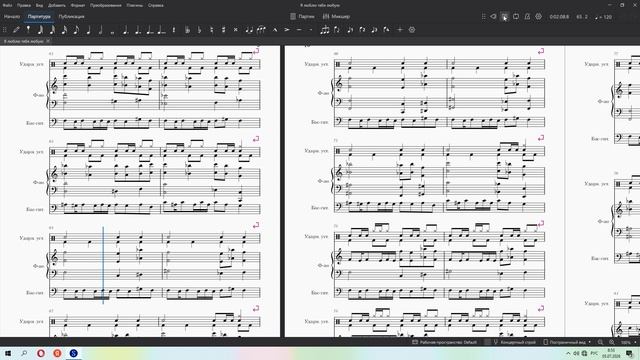Open the plus add-elements menu

pyautogui.click(x=400, y=29)
